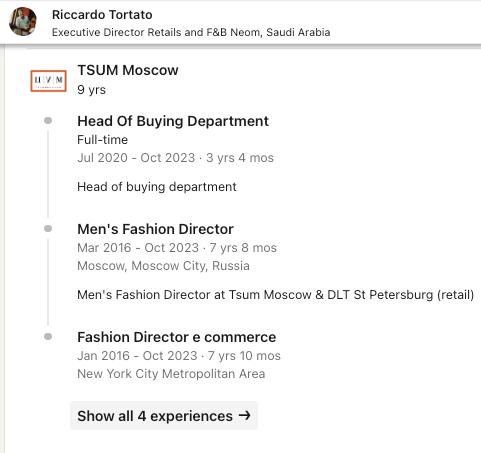Select the Head Of Buying Department timeline bullet
481x453 pixels.
coord(48,120)
